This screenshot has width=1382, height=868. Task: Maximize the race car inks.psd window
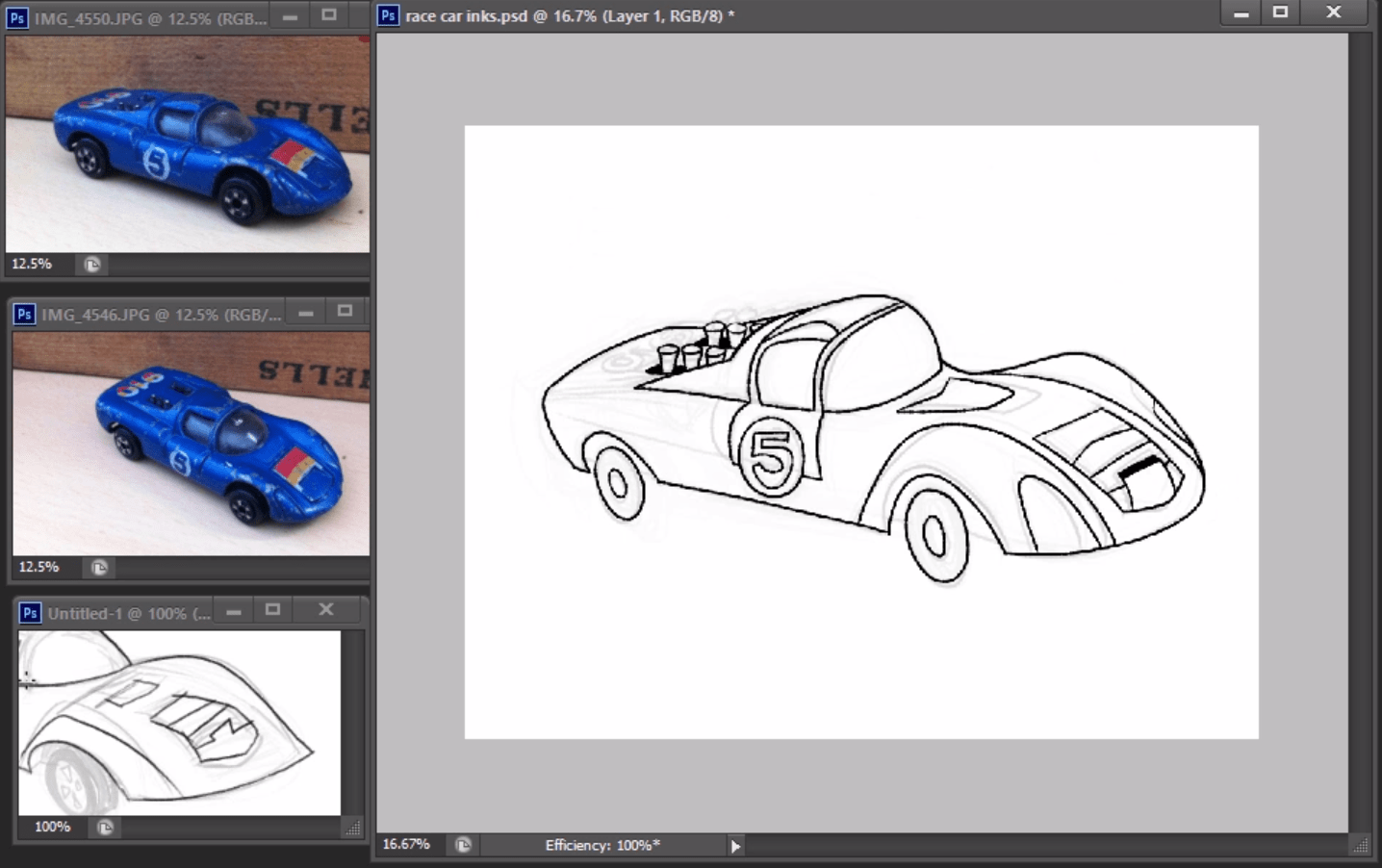(x=1280, y=13)
